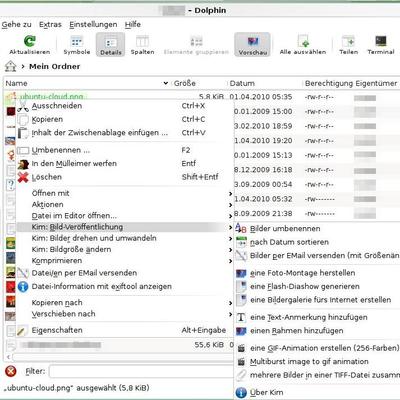This screenshot has width=400, height=400.
Task: Expand the Aktionen submenu
Action: click(x=125, y=204)
